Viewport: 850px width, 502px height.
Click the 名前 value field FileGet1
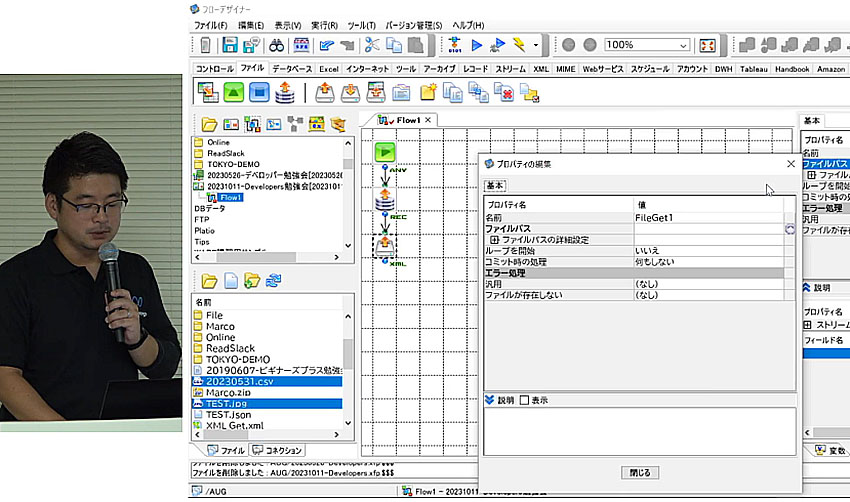click(709, 217)
